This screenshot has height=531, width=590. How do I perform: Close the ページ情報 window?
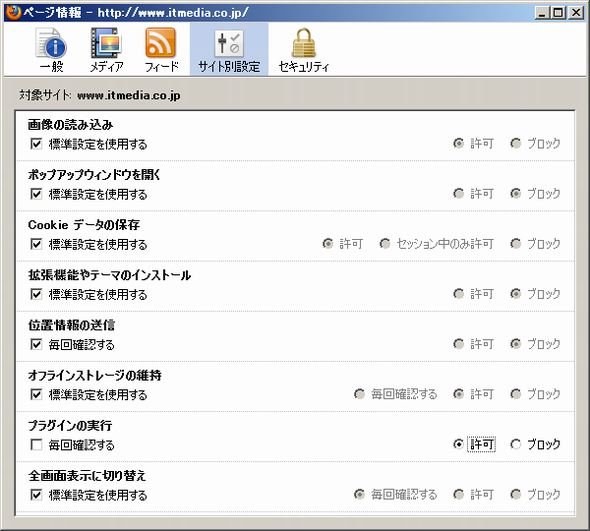click(576, 13)
